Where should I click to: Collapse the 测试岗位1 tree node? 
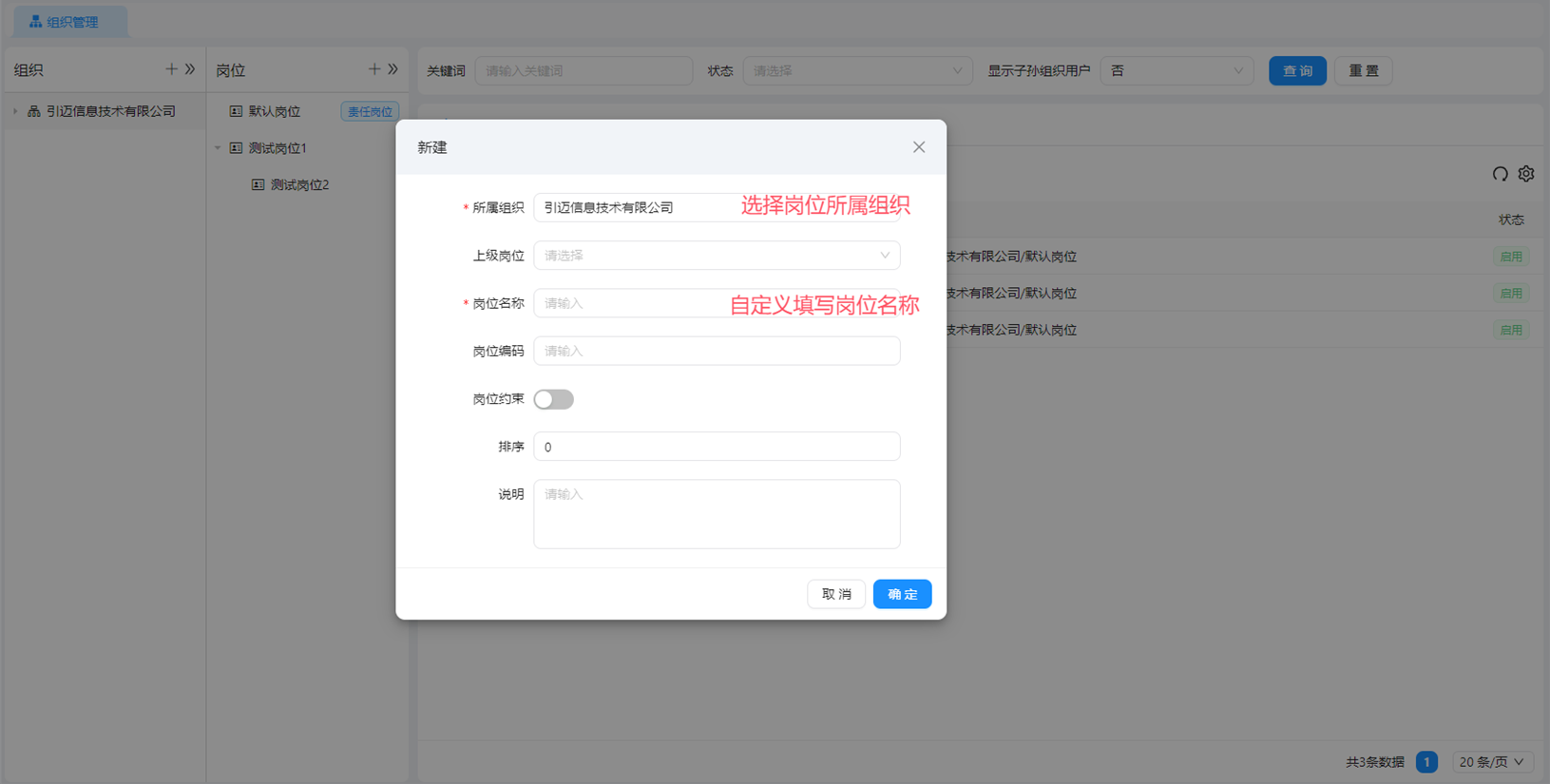(x=218, y=148)
